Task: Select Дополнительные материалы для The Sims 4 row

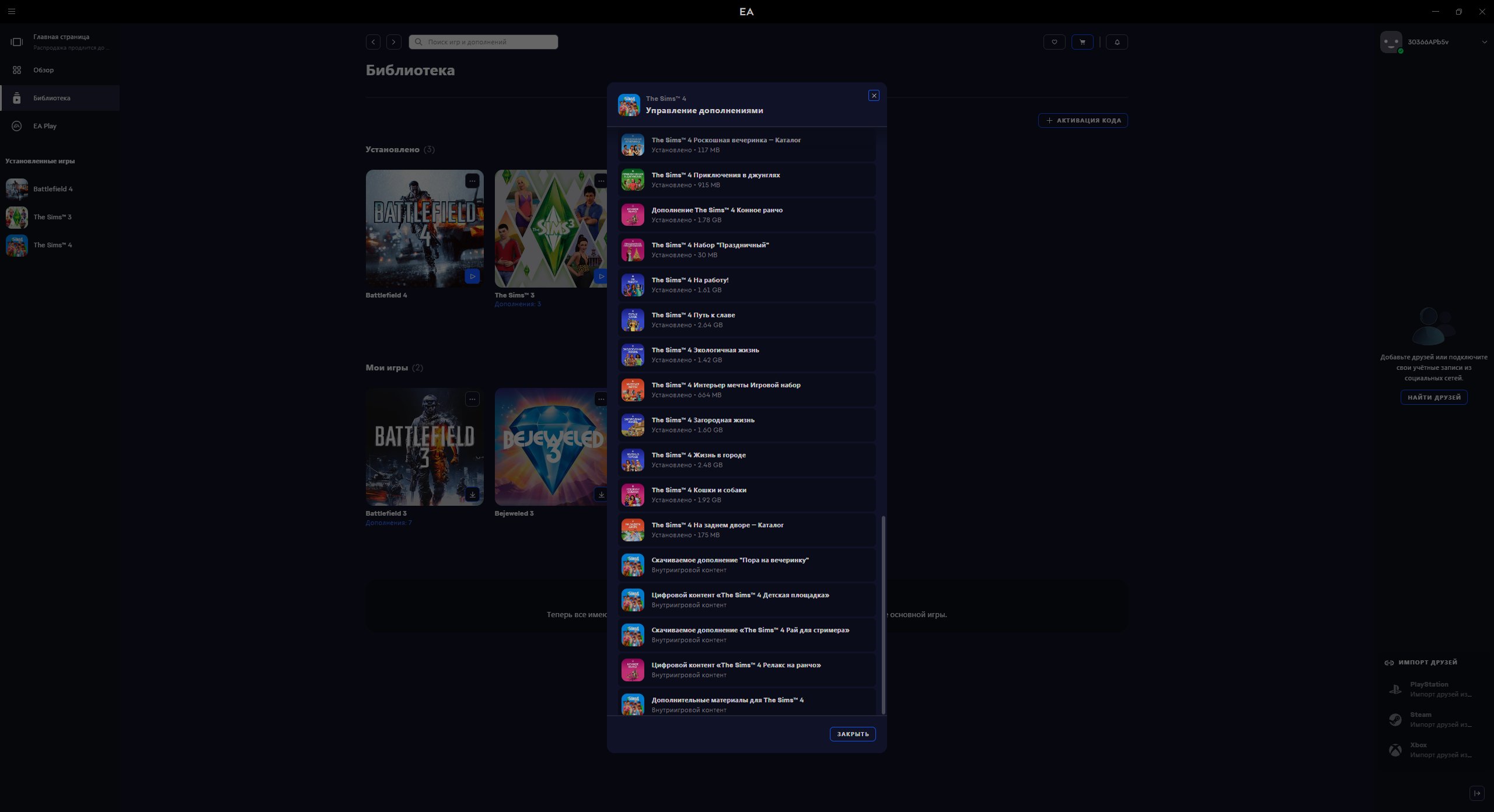Action: pyautogui.click(x=747, y=702)
